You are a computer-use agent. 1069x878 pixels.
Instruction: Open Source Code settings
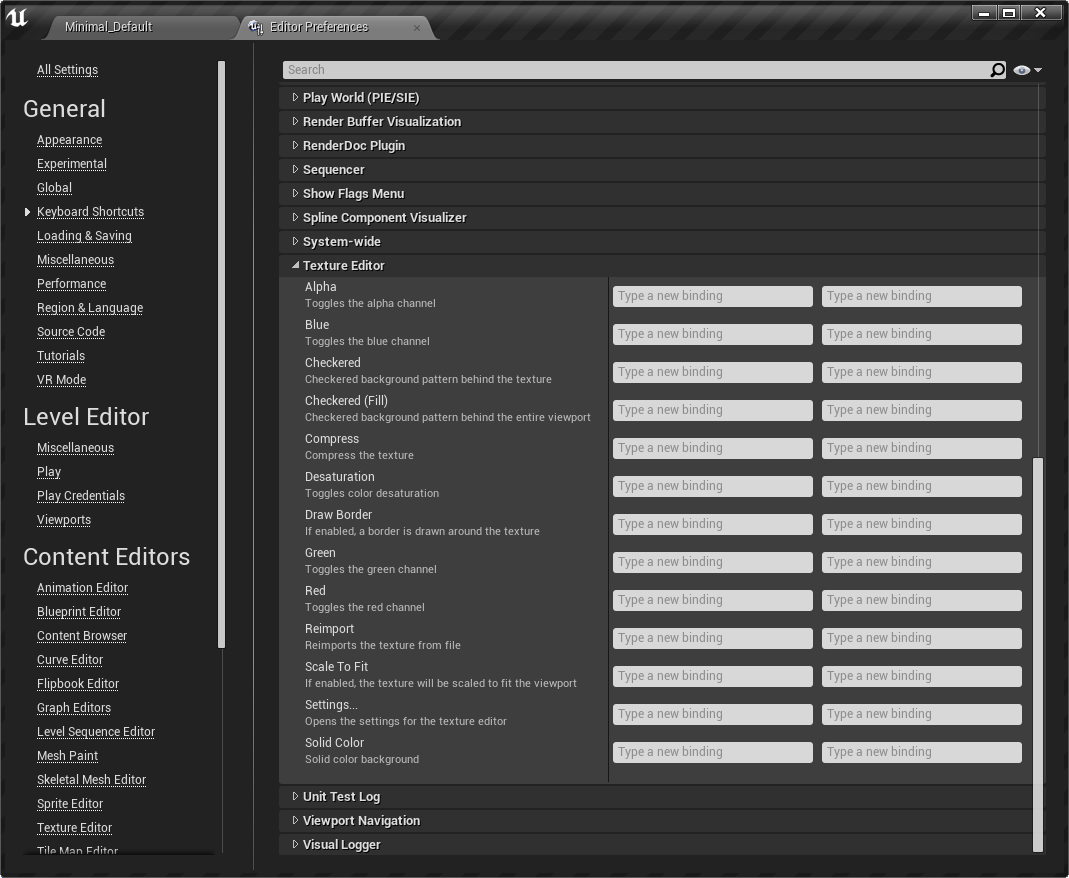71,331
